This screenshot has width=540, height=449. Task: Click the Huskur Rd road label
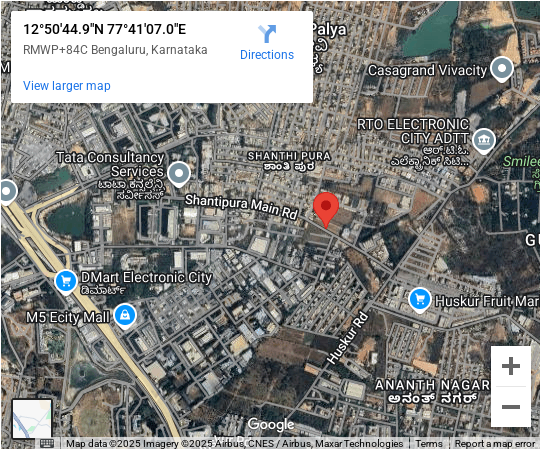(347, 337)
